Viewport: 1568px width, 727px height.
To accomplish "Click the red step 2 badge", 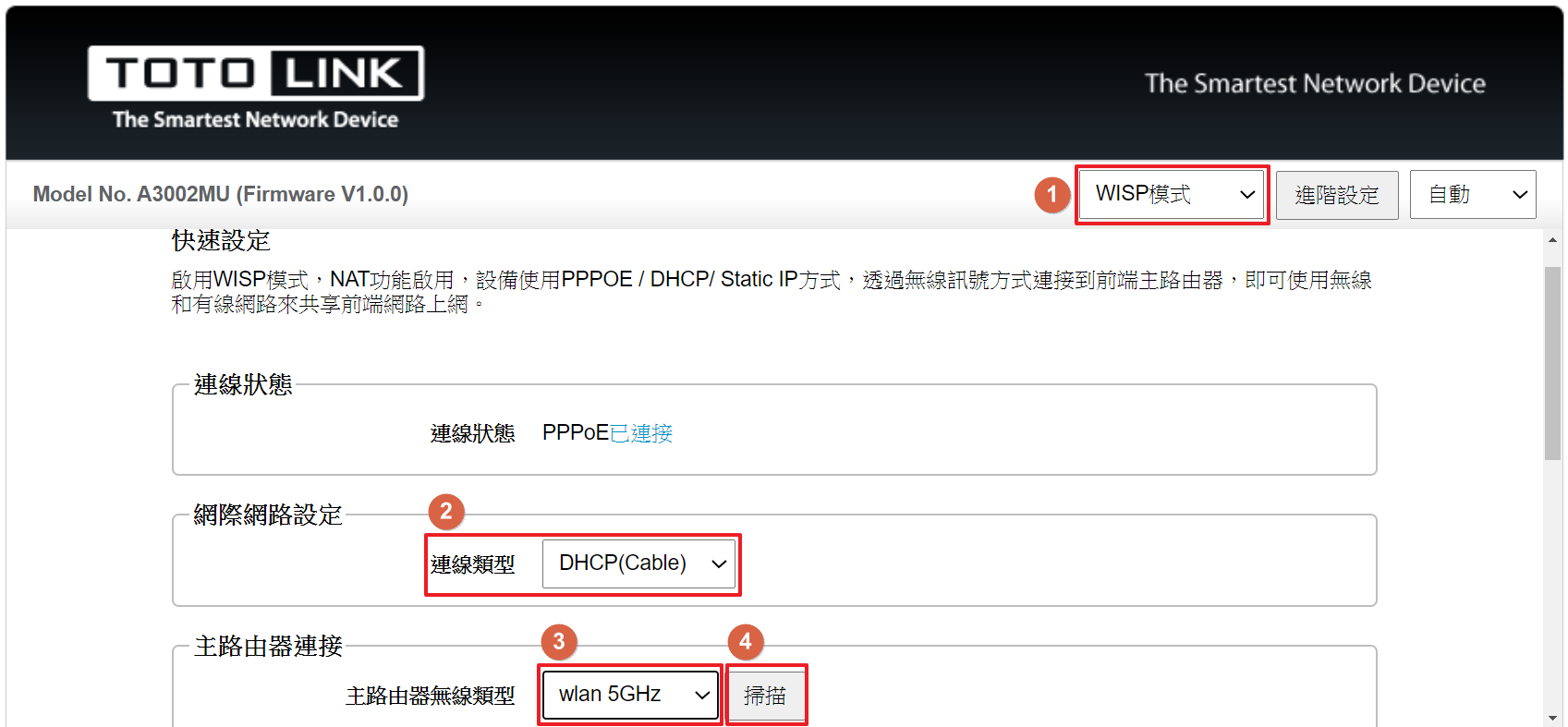I will pyautogui.click(x=446, y=512).
